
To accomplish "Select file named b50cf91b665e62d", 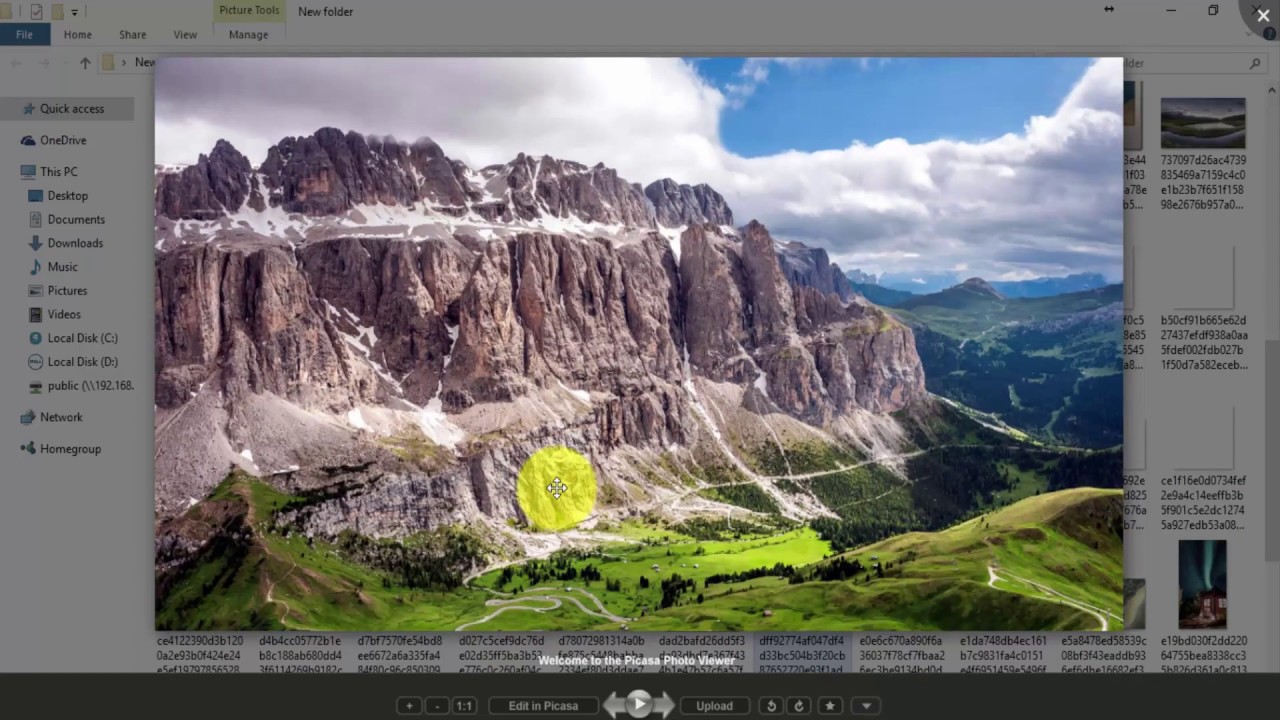I will click(x=1203, y=343).
